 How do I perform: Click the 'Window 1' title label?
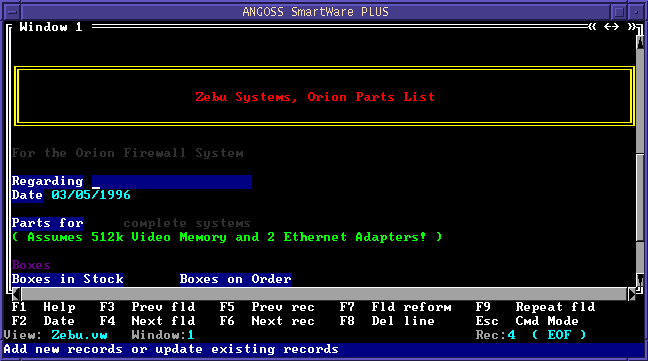pyautogui.click(x=51, y=27)
